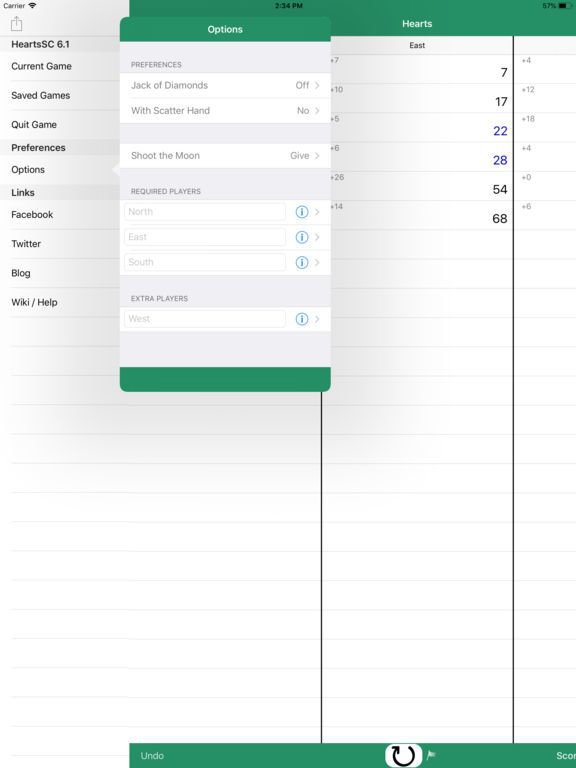Tap the circular refresh arrow button
Viewport: 576px width, 768px height.
coord(403,755)
